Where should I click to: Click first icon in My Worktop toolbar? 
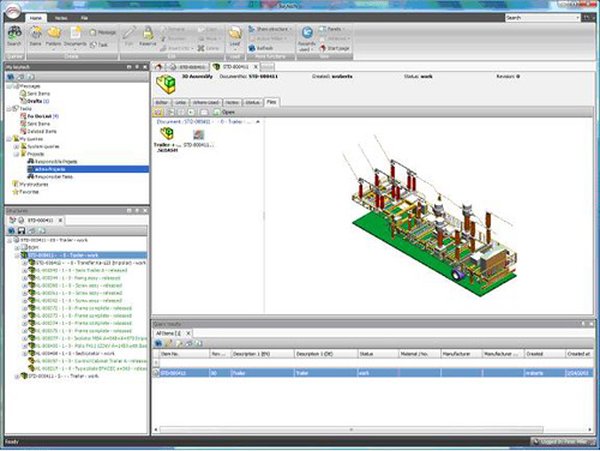[x=11, y=77]
